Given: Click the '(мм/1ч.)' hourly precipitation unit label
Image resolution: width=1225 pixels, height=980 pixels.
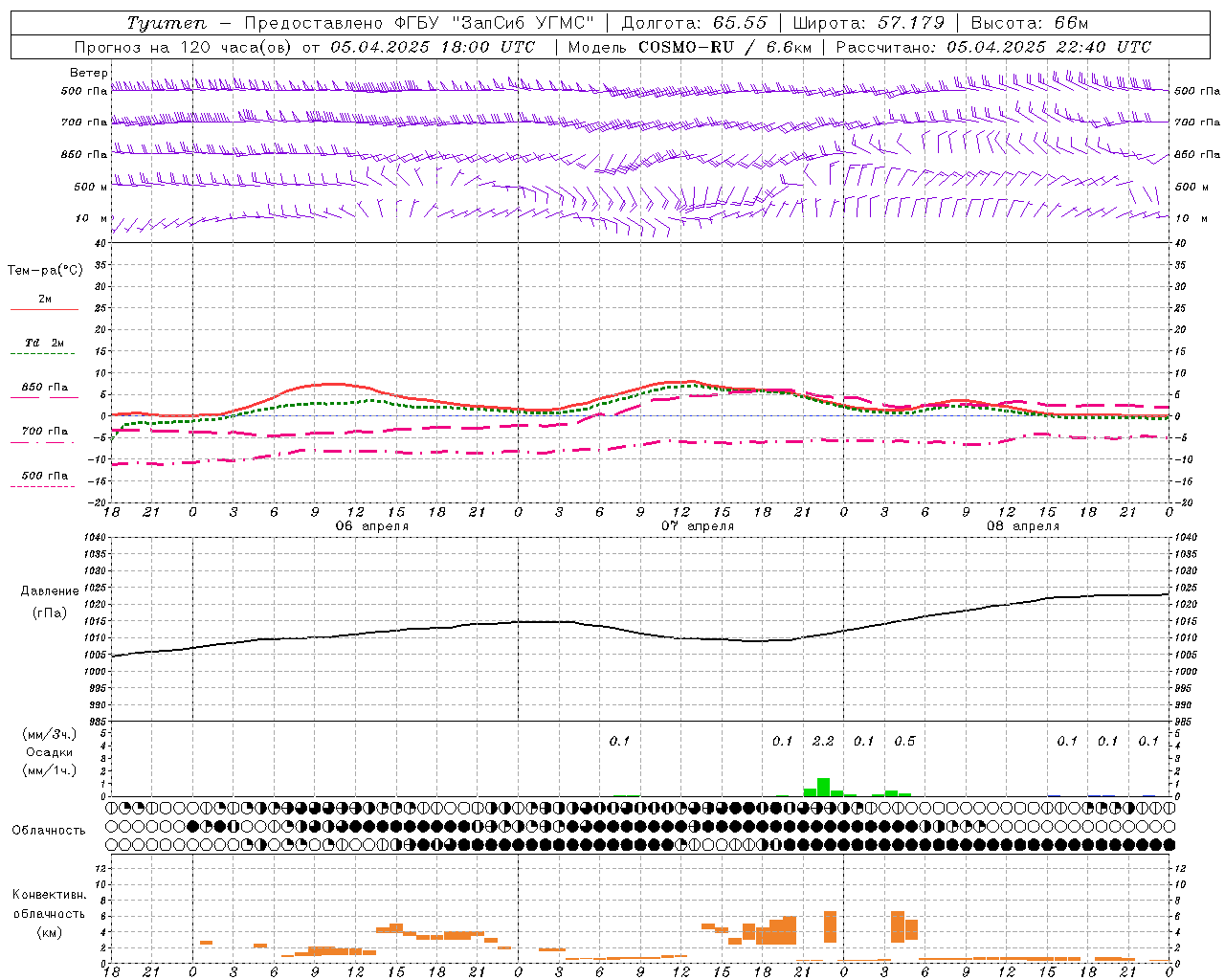Looking at the screenshot, I should tap(49, 770).
